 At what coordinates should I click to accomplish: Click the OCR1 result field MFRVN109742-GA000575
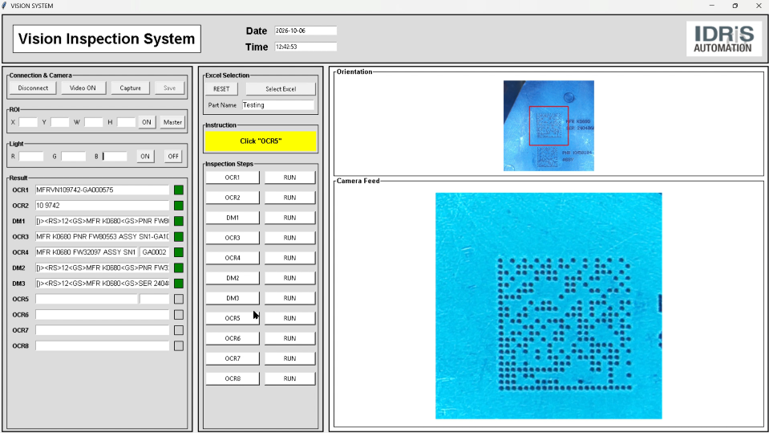[x=102, y=190]
